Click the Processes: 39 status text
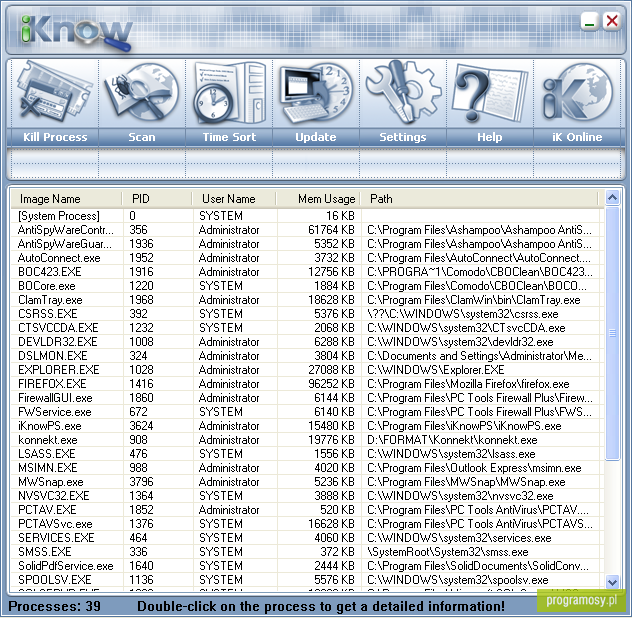Viewport: 632px width, 618px height. pos(54,606)
